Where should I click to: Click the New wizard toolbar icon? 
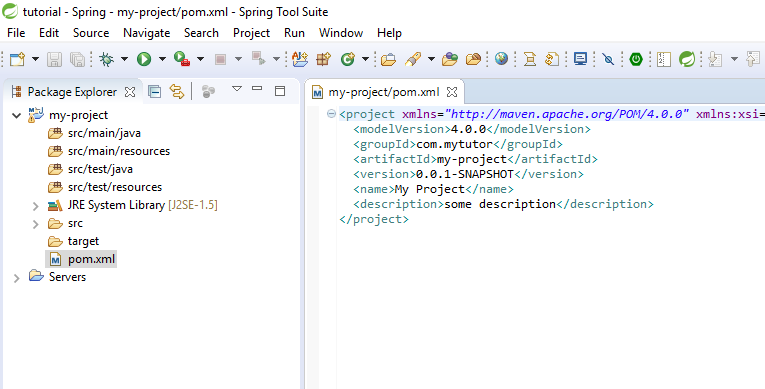(18, 59)
